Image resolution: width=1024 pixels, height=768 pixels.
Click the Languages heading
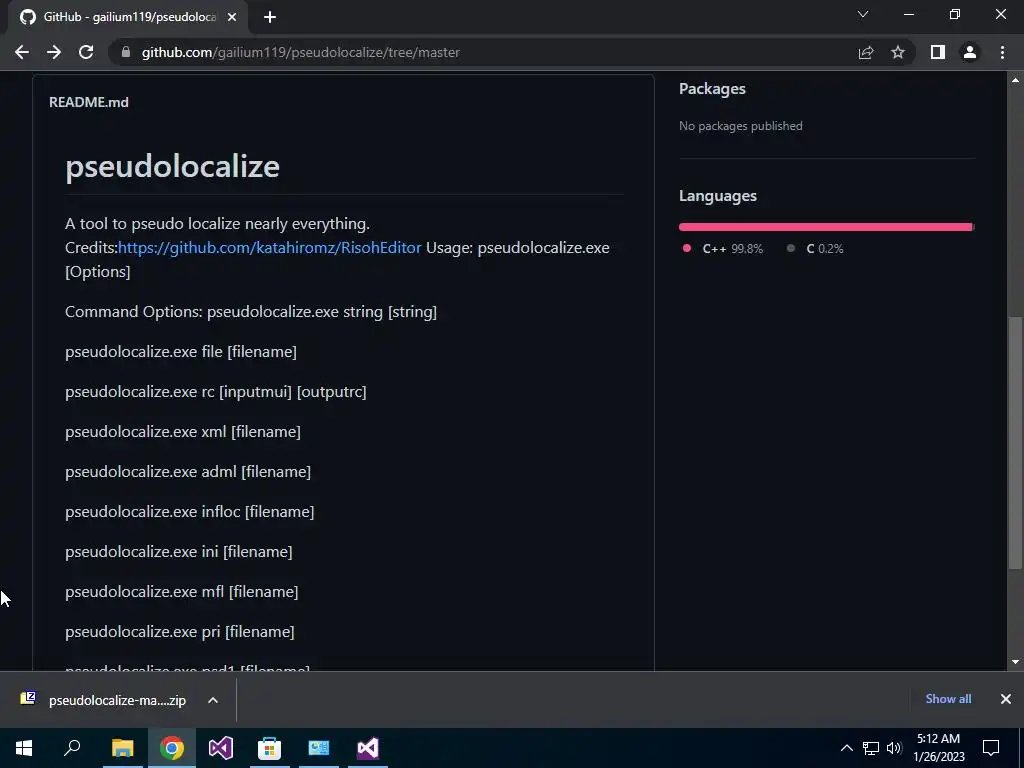pos(718,196)
